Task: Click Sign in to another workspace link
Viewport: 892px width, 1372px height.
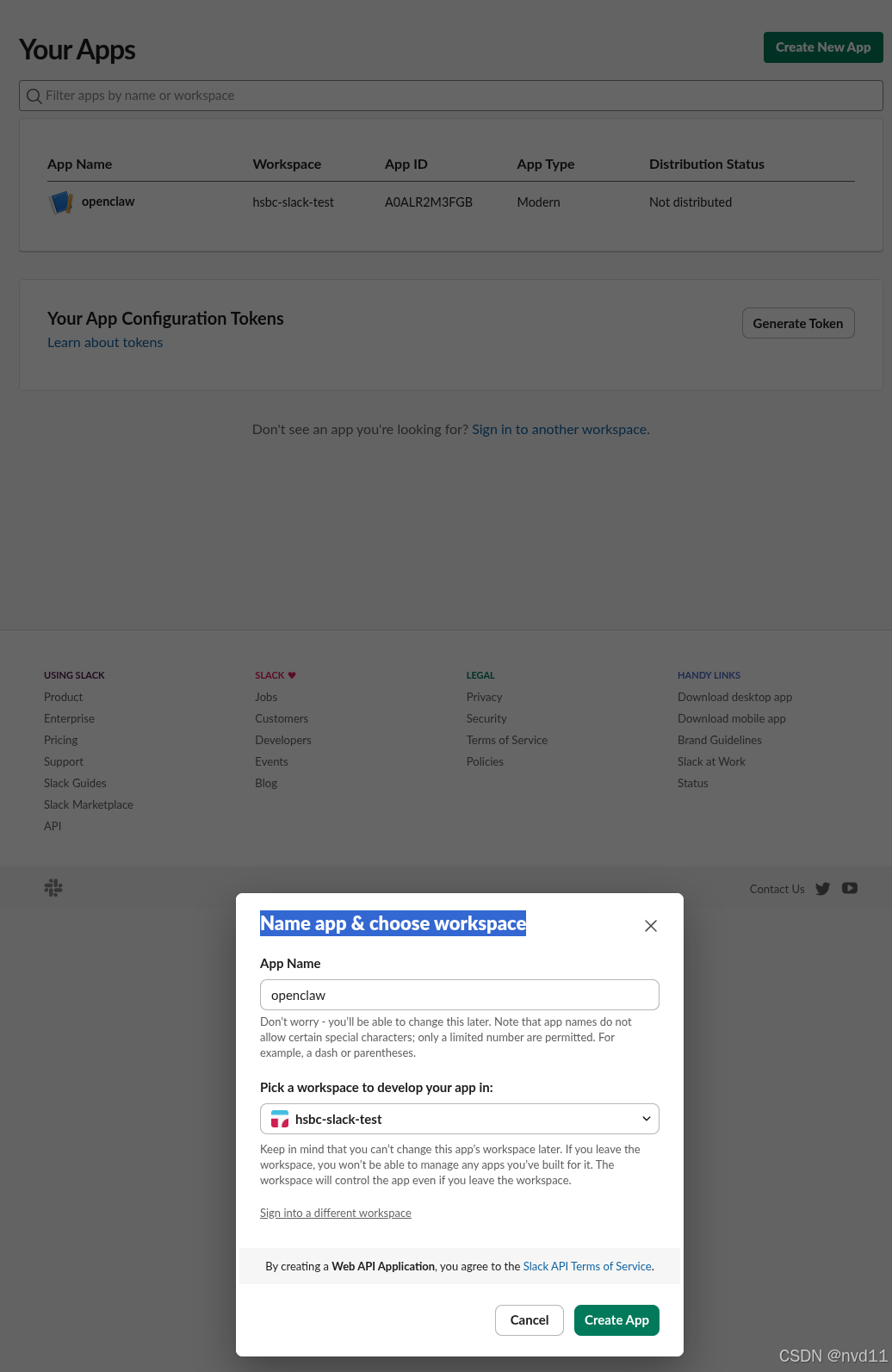Action: pyautogui.click(x=561, y=430)
